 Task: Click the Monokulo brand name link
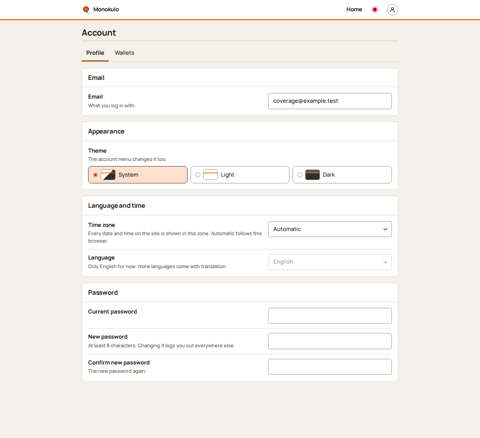[x=106, y=9]
